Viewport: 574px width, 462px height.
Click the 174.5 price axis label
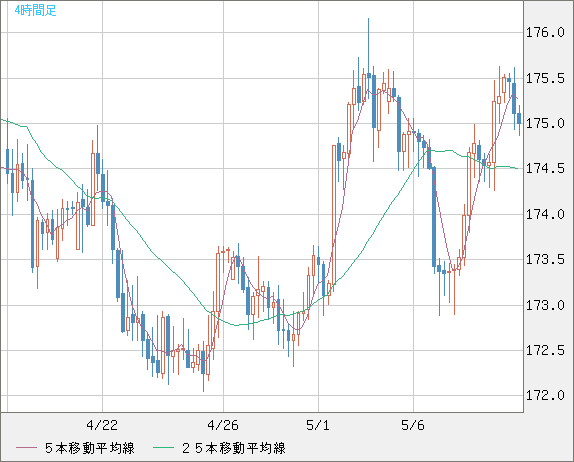click(x=545, y=169)
